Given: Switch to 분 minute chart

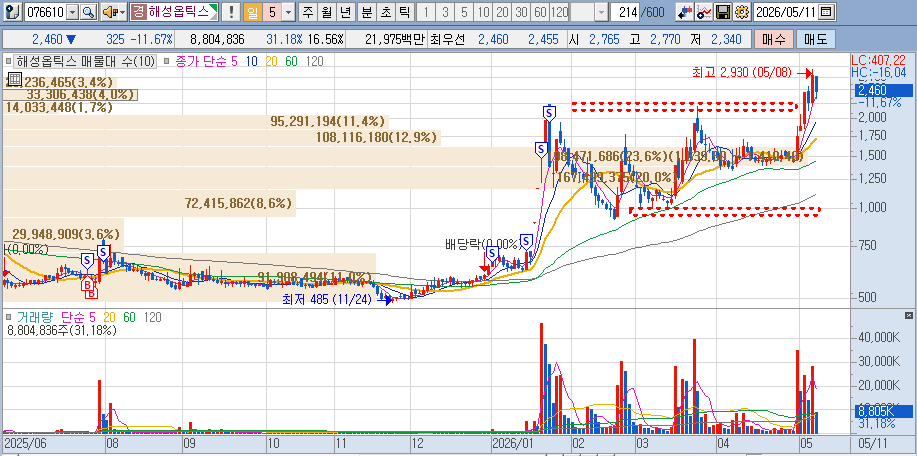Looking at the screenshot, I should 367,11.
